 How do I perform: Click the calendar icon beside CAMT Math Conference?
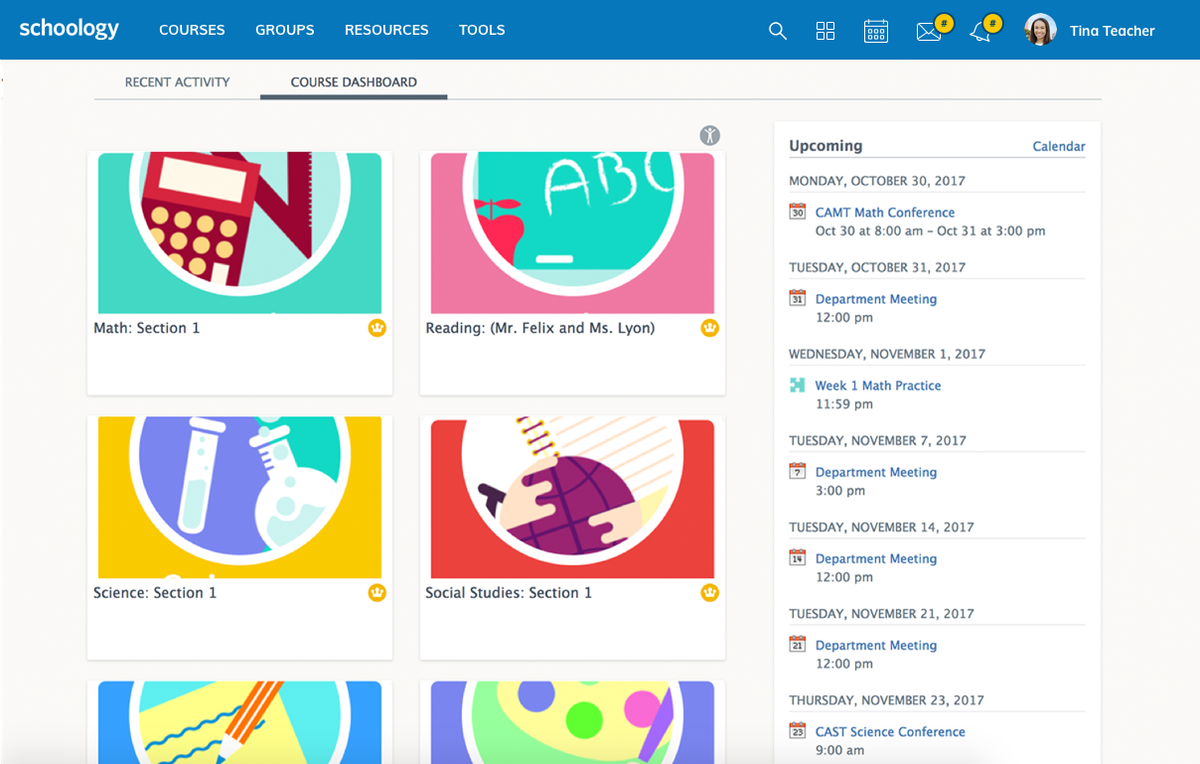[x=797, y=212]
